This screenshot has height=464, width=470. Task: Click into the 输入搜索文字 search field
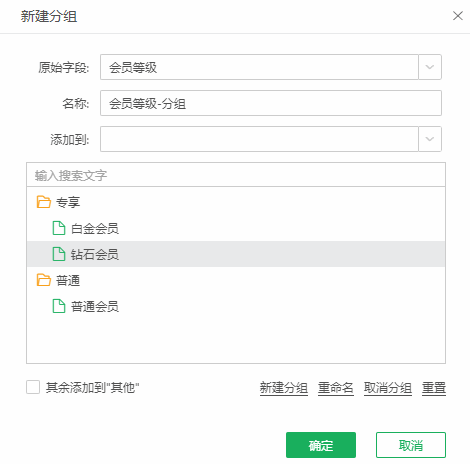point(236,175)
